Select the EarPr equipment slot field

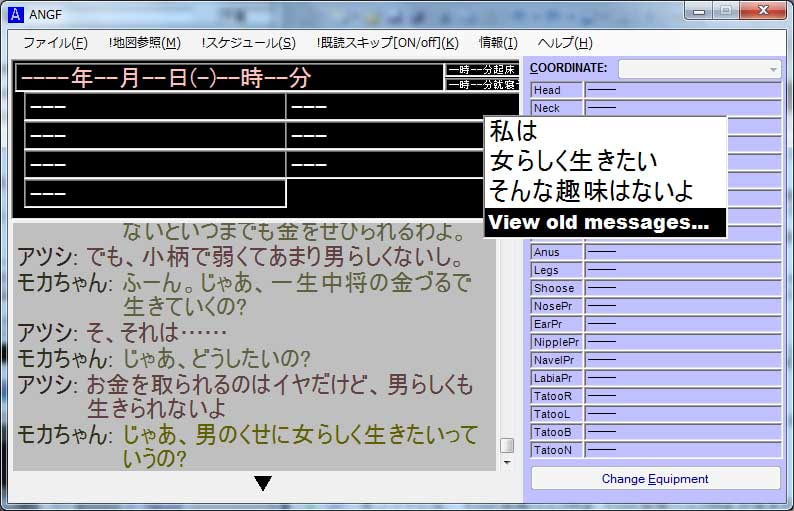[681, 324]
